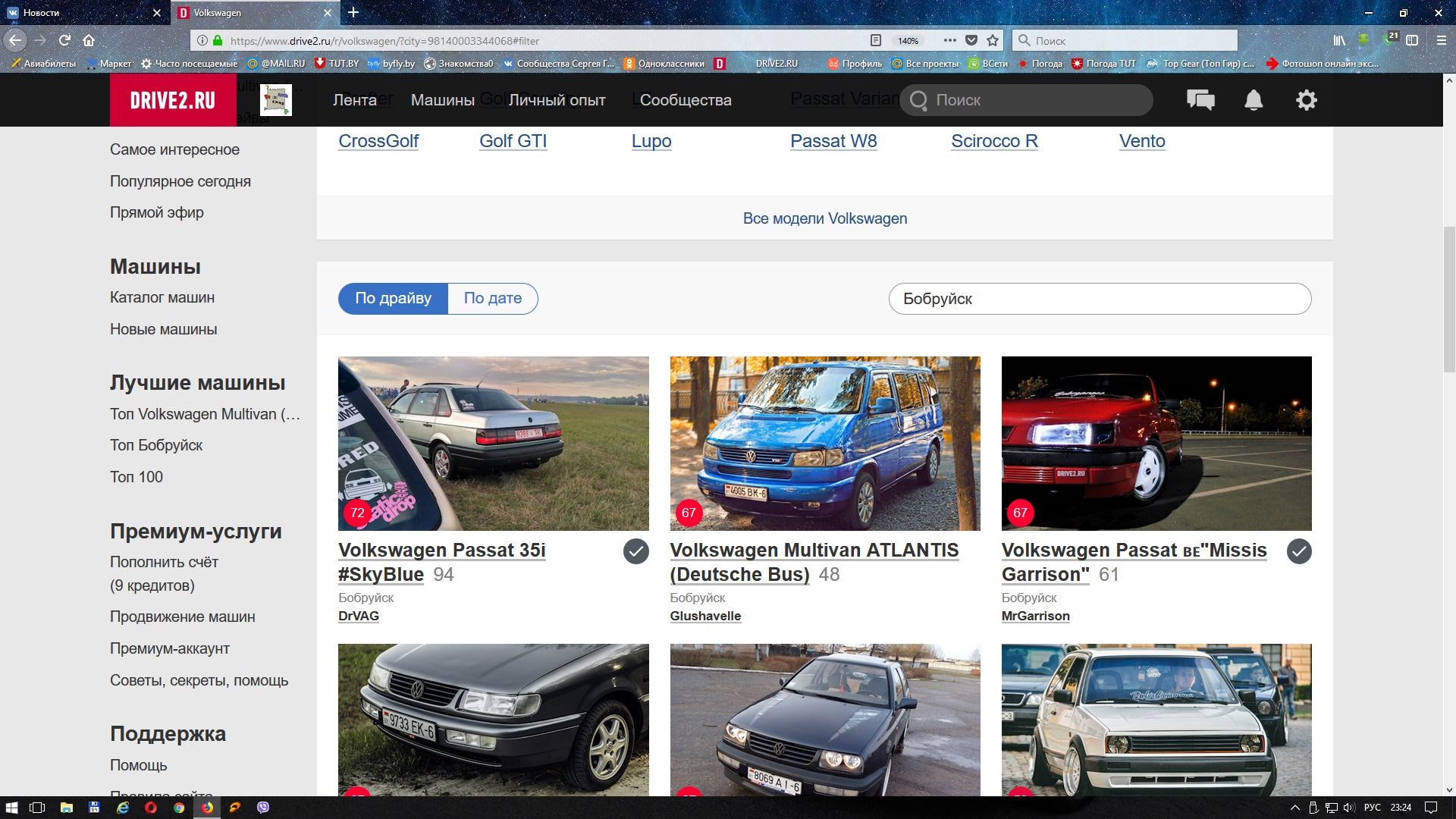Open 'Самое интересное' in sidebar
The width and height of the screenshot is (1456, 819).
(x=174, y=149)
